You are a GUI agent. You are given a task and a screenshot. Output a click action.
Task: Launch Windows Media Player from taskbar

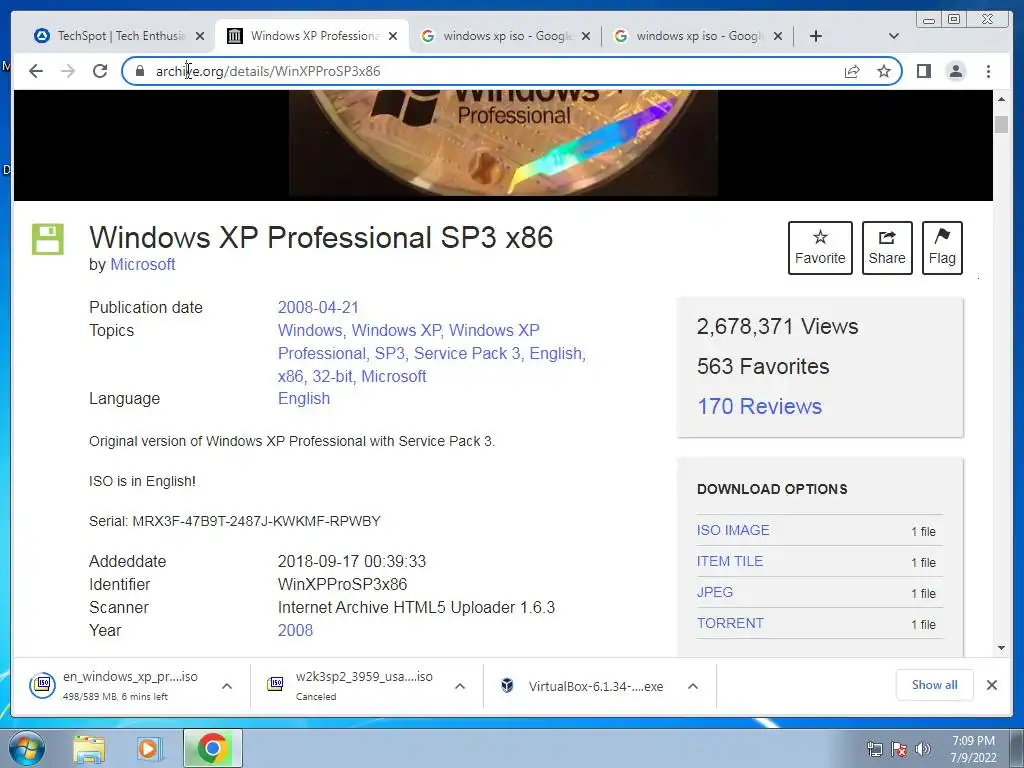point(149,749)
